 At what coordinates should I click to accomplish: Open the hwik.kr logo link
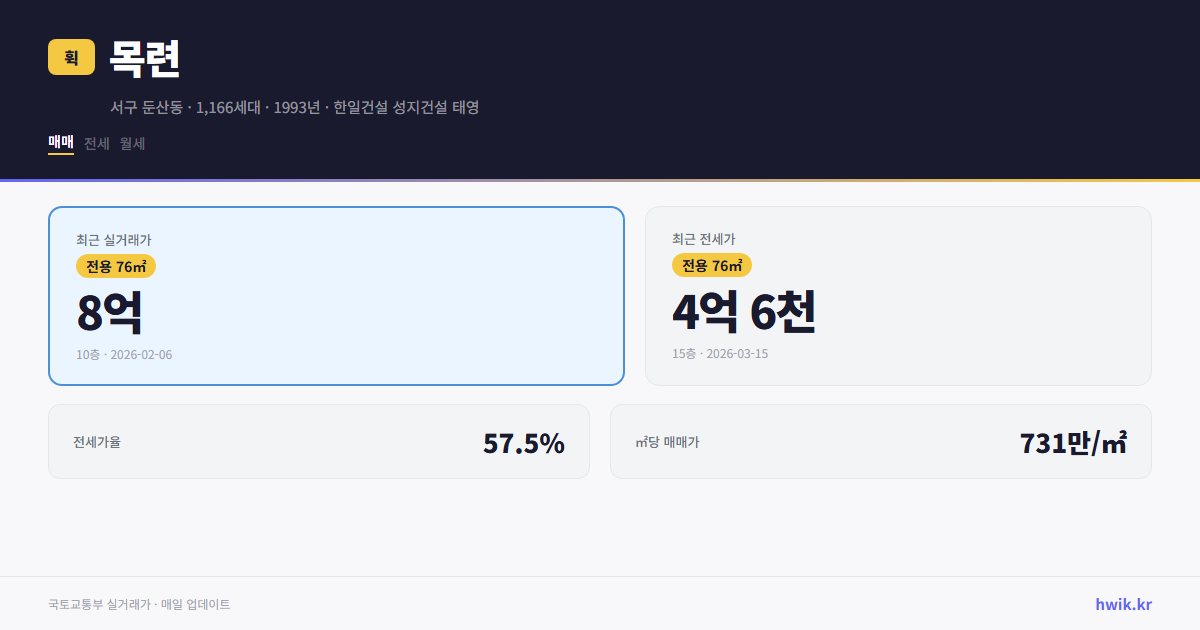click(x=1122, y=603)
